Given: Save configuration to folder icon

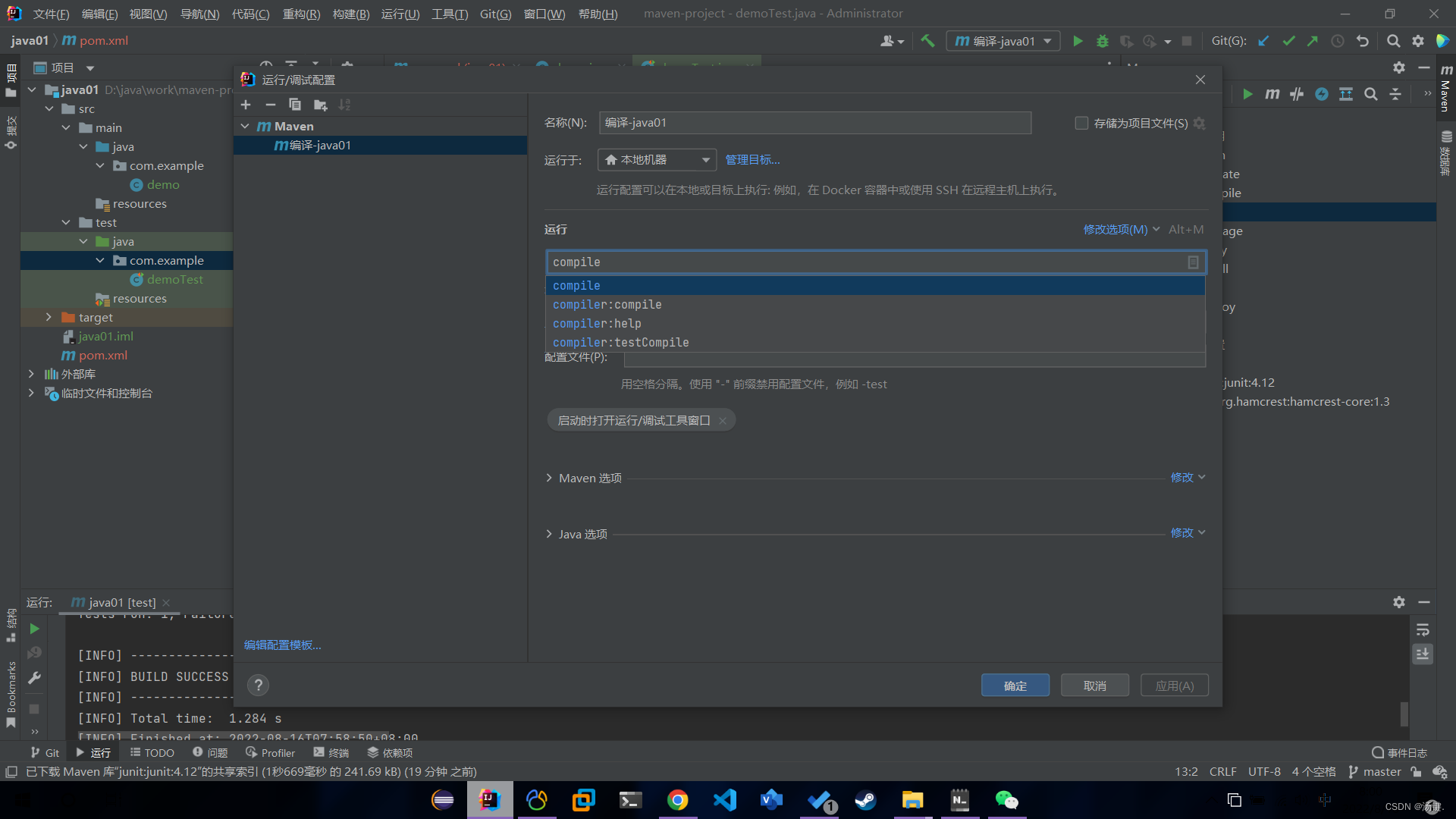Looking at the screenshot, I should coord(320,105).
